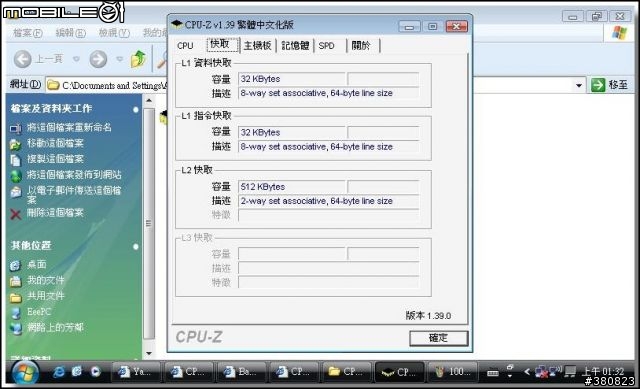The height and width of the screenshot is (389, 640).
Task: Click the red X delete file icon
Action: point(16,214)
